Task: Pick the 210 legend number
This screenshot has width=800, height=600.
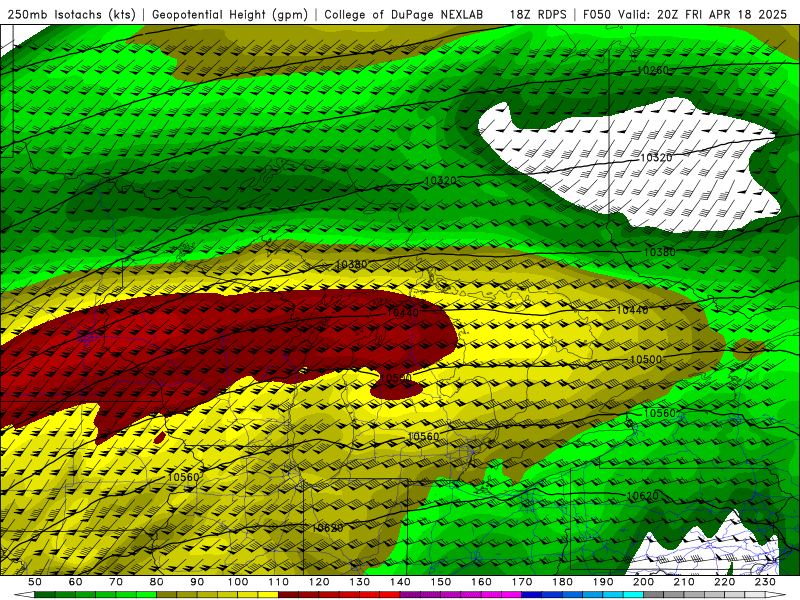Action: click(684, 582)
